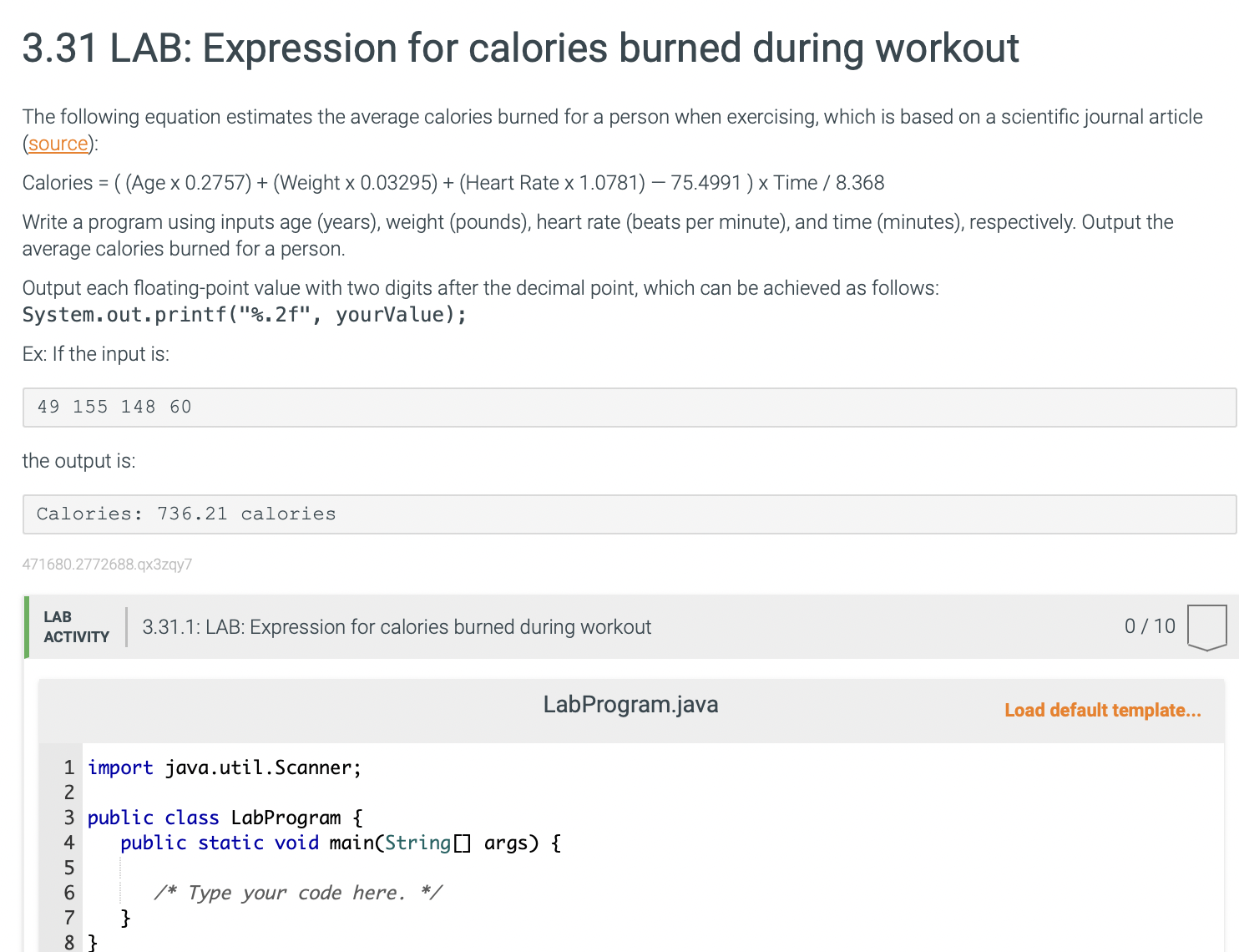Click the Calories equation text
This screenshot has height=952, width=1239.
(453, 182)
